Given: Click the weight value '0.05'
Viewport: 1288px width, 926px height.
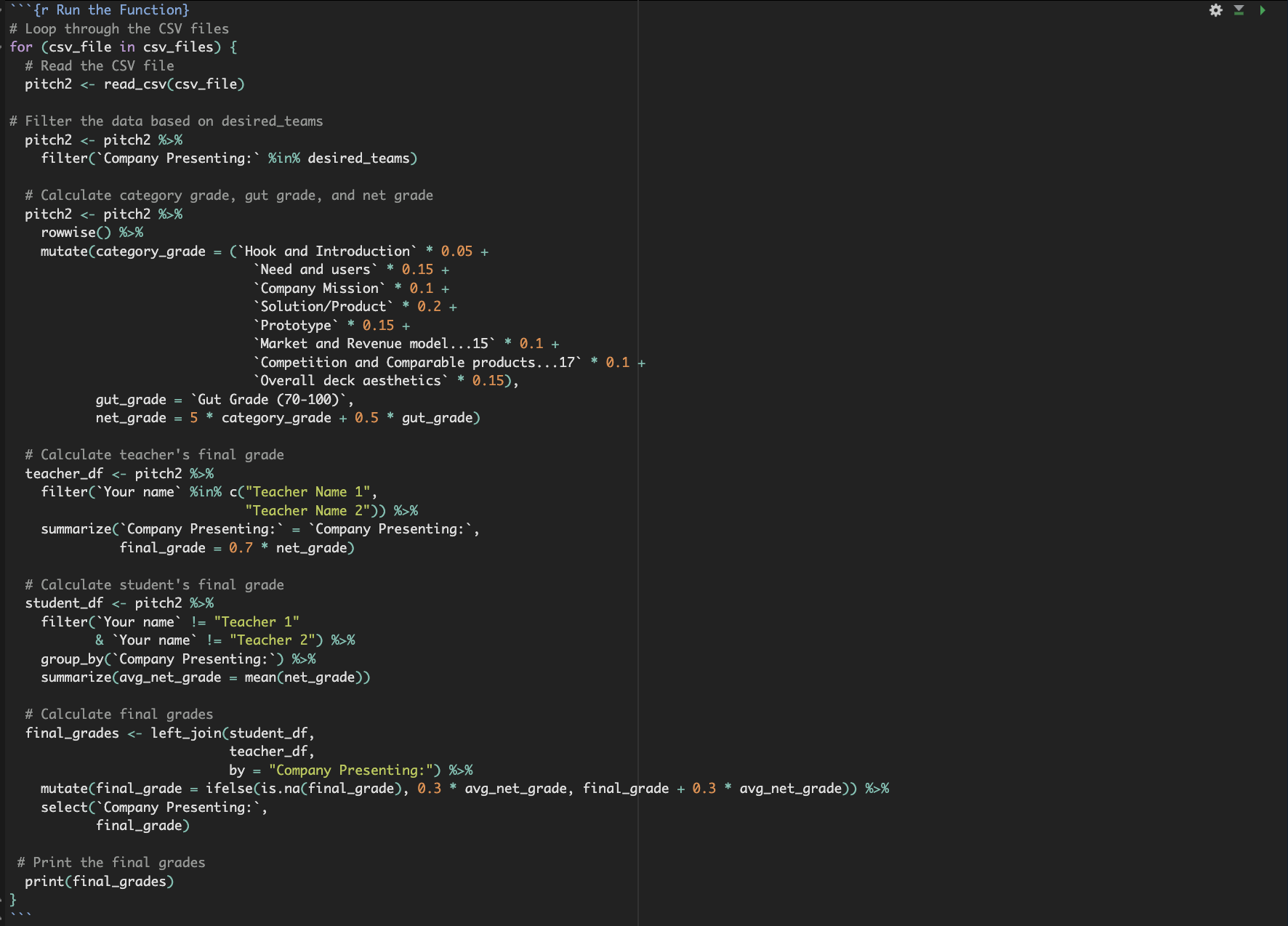Looking at the screenshot, I should pyautogui.click(x=457, y=251).
